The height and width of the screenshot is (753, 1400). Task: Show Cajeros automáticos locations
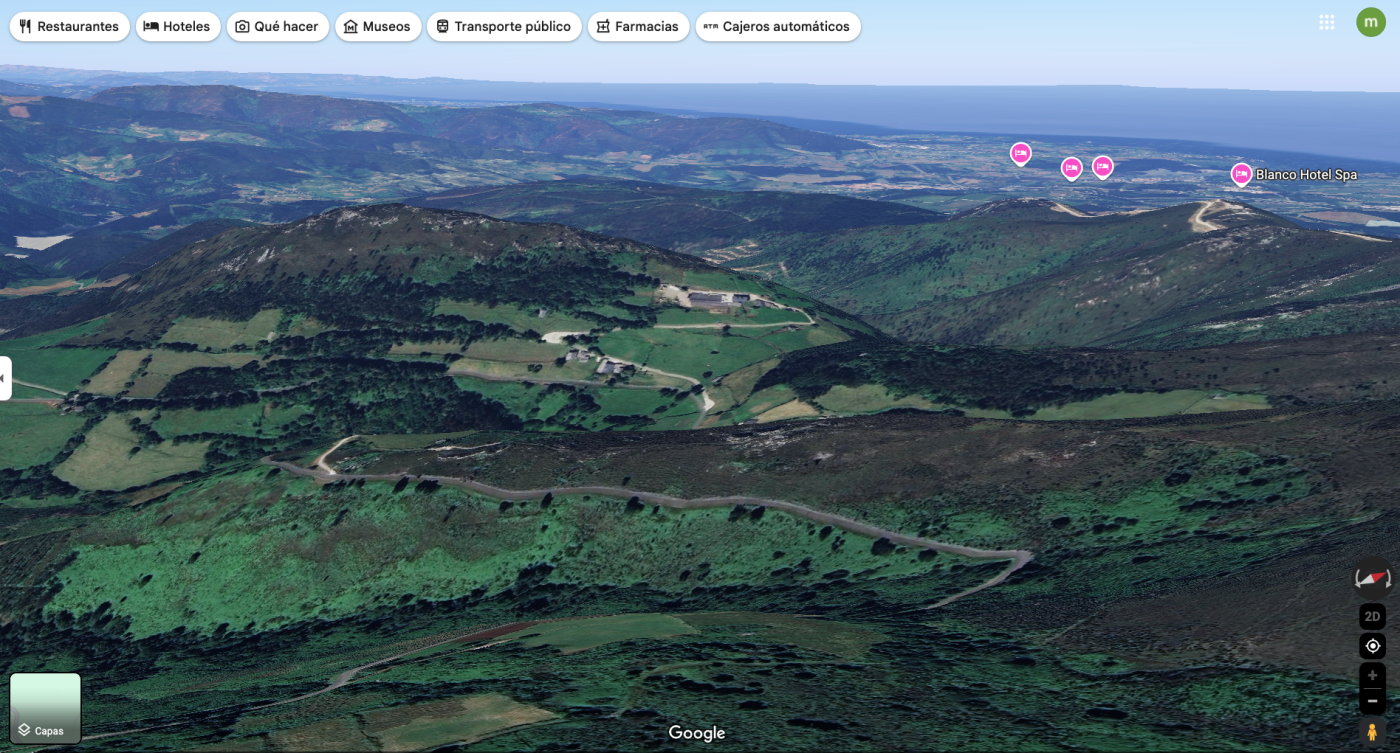coord(777,27)
